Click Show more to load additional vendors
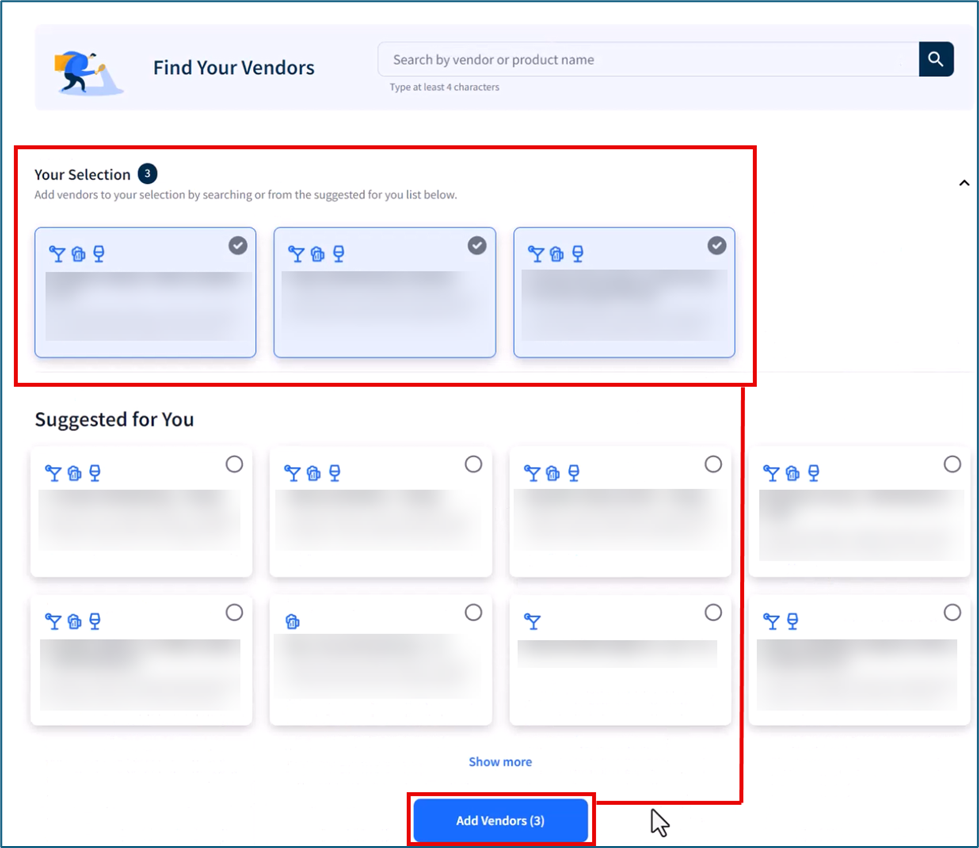Screen dimensions: 979x848 500,761
